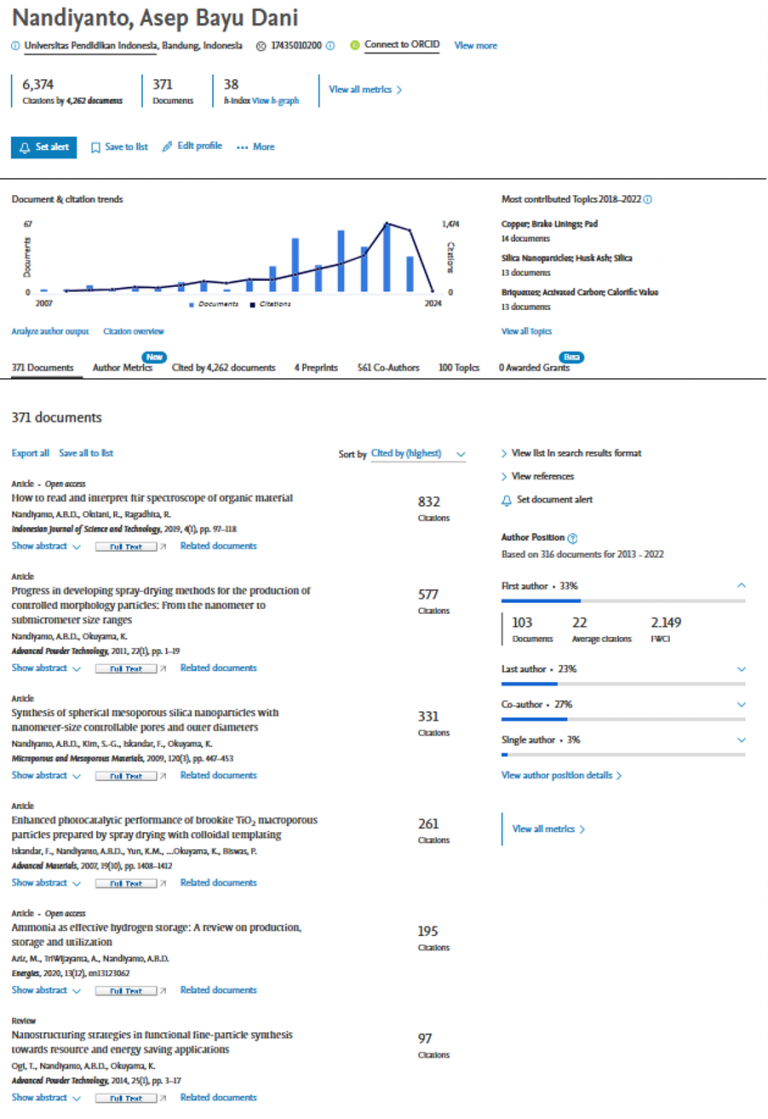Click the Export all link
The height and width of the screenshot is (1119, 768).
click(30, 453)
